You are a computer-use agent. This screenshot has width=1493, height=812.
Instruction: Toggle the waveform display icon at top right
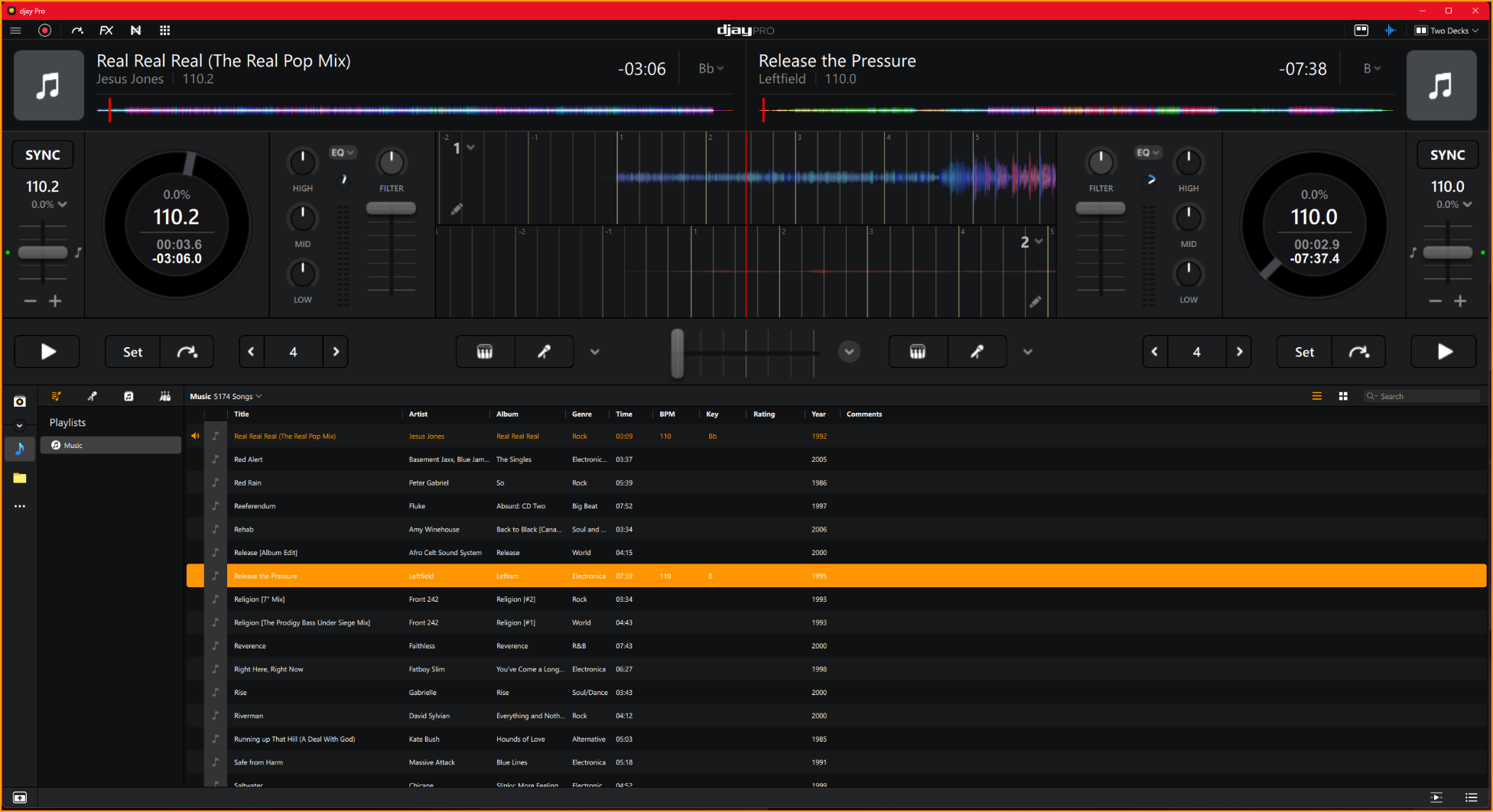(x=1390, y=31)
